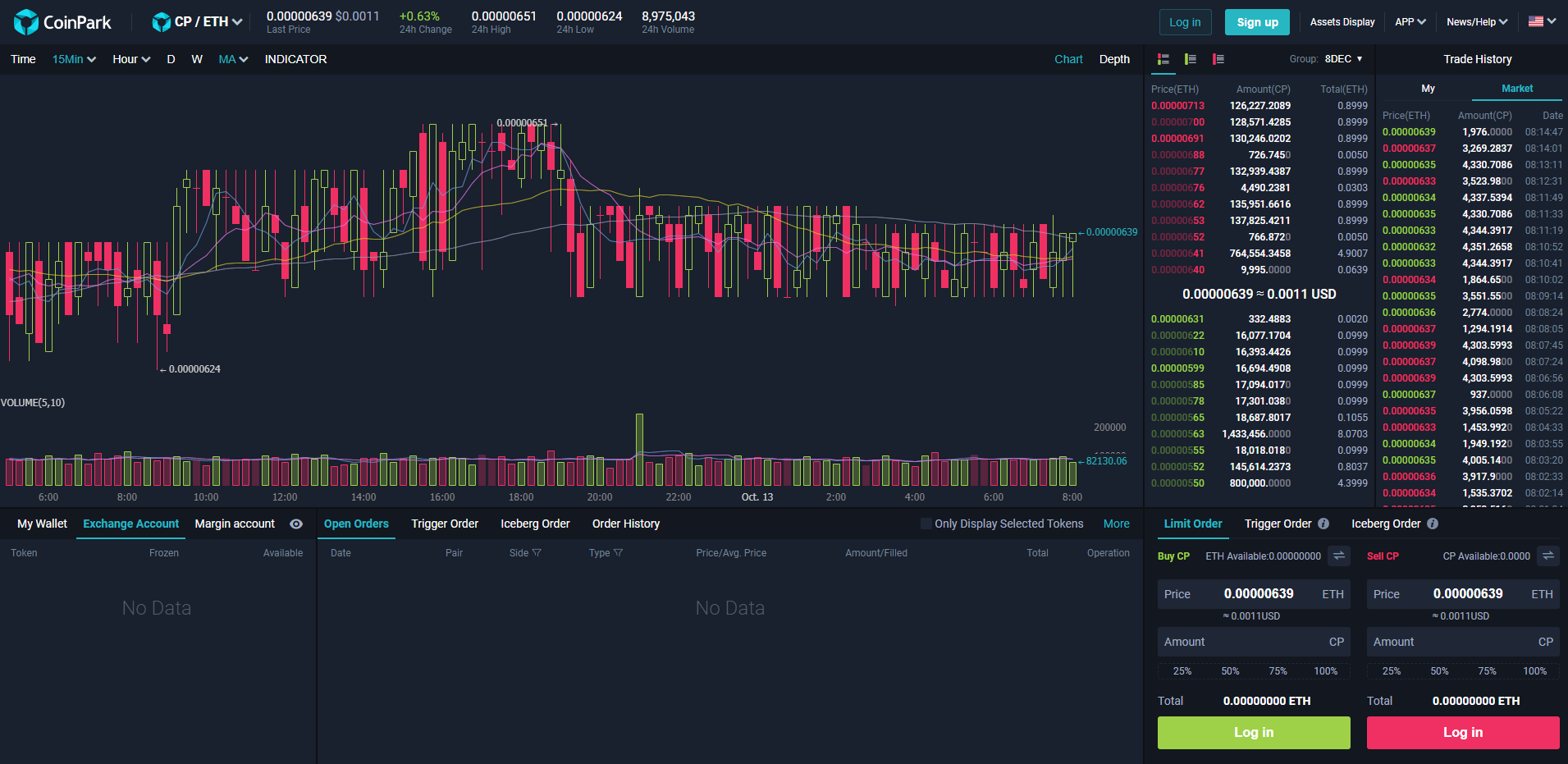Viewport: 1568px width, 764px height.
Task: Select 50% of available amount for buying
Action: [x=1230, y=670]
